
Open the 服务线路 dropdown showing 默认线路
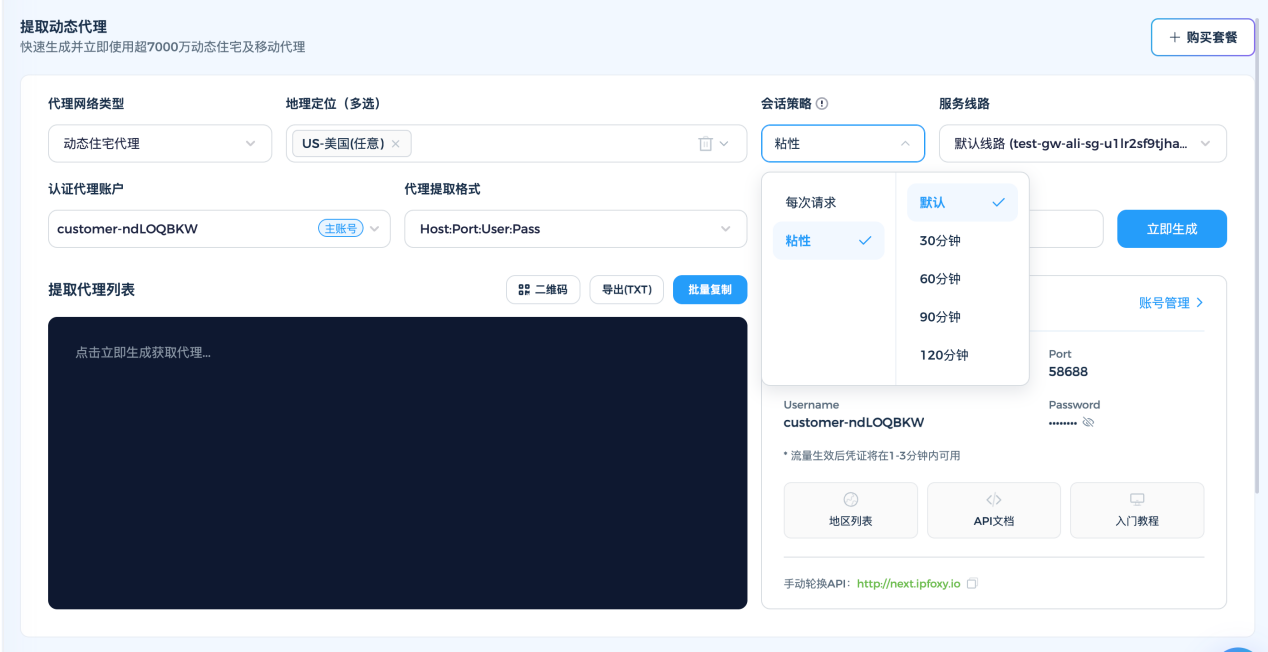pyautogui.click(x=1083, y=143)
